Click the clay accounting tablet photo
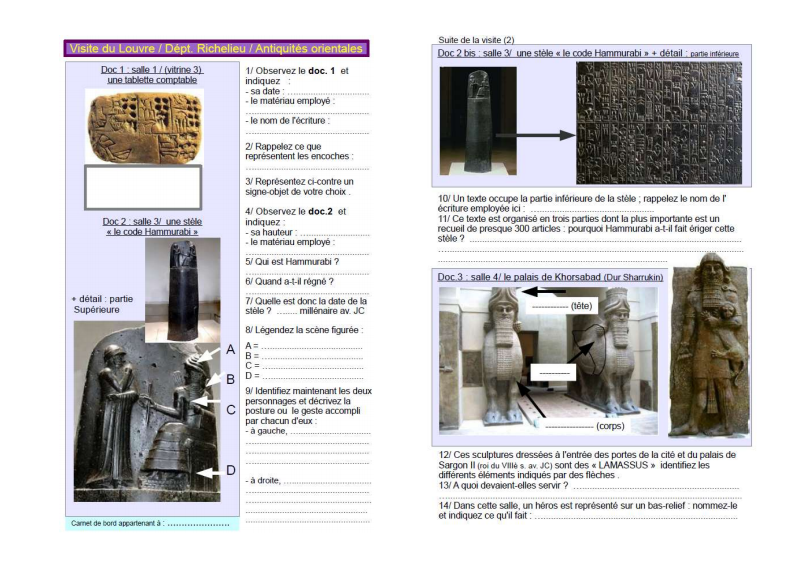The height and width of the screenshot is (566, 800). coord(144,125)
